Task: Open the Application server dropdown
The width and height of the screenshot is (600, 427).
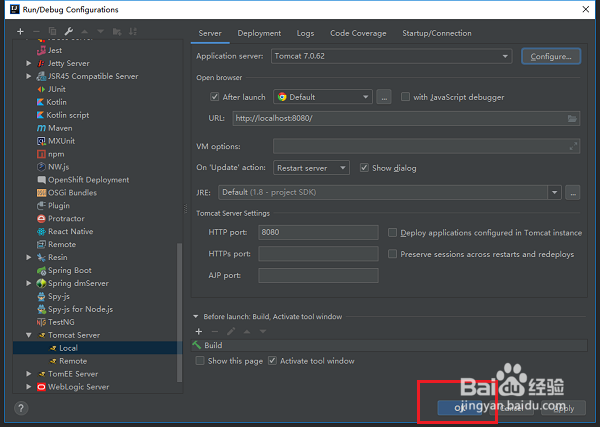Action: pos(391,56)
